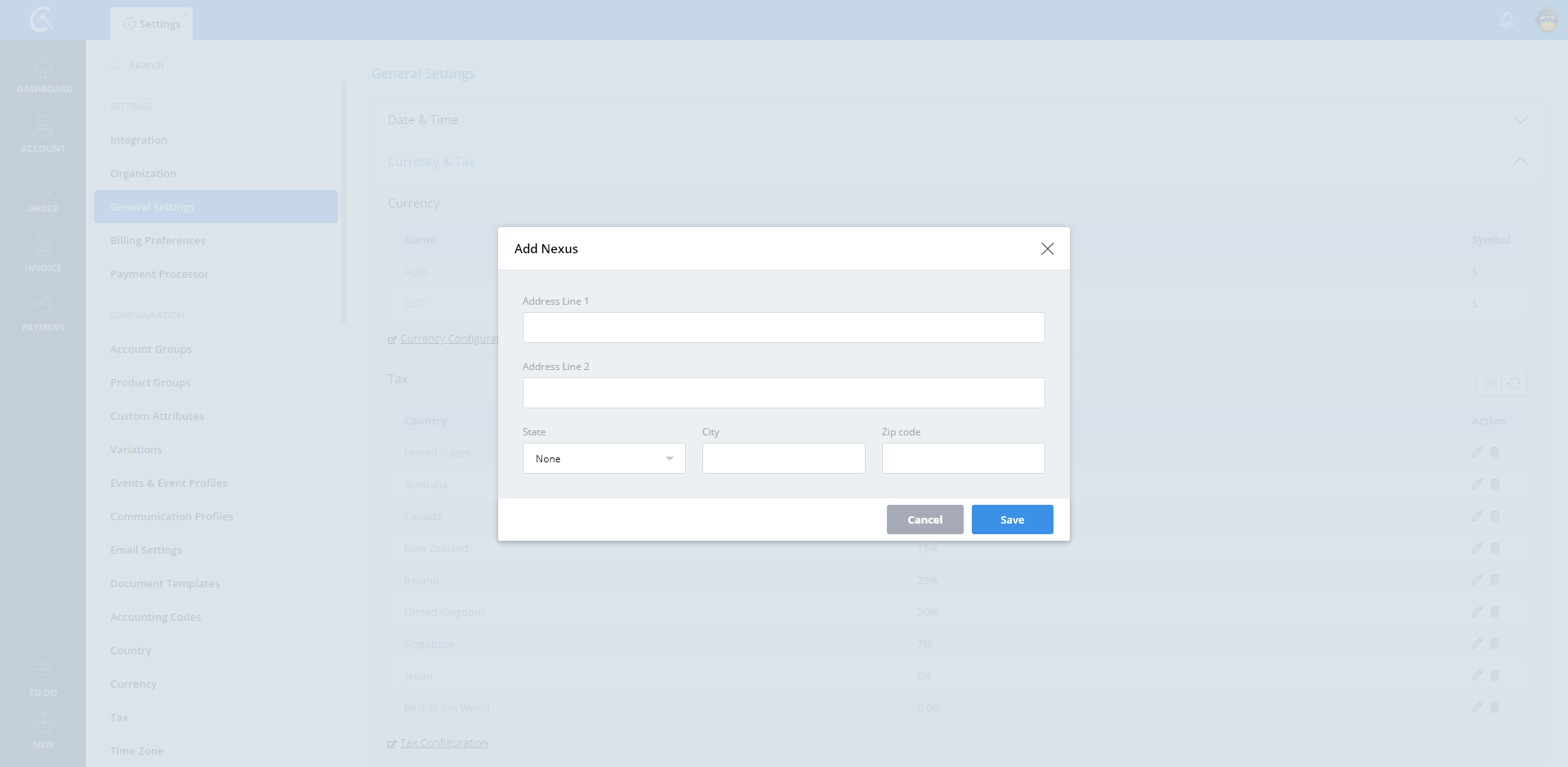
Task: Collapse the Currency & Tax section
Action: (x=1520, y=162)
